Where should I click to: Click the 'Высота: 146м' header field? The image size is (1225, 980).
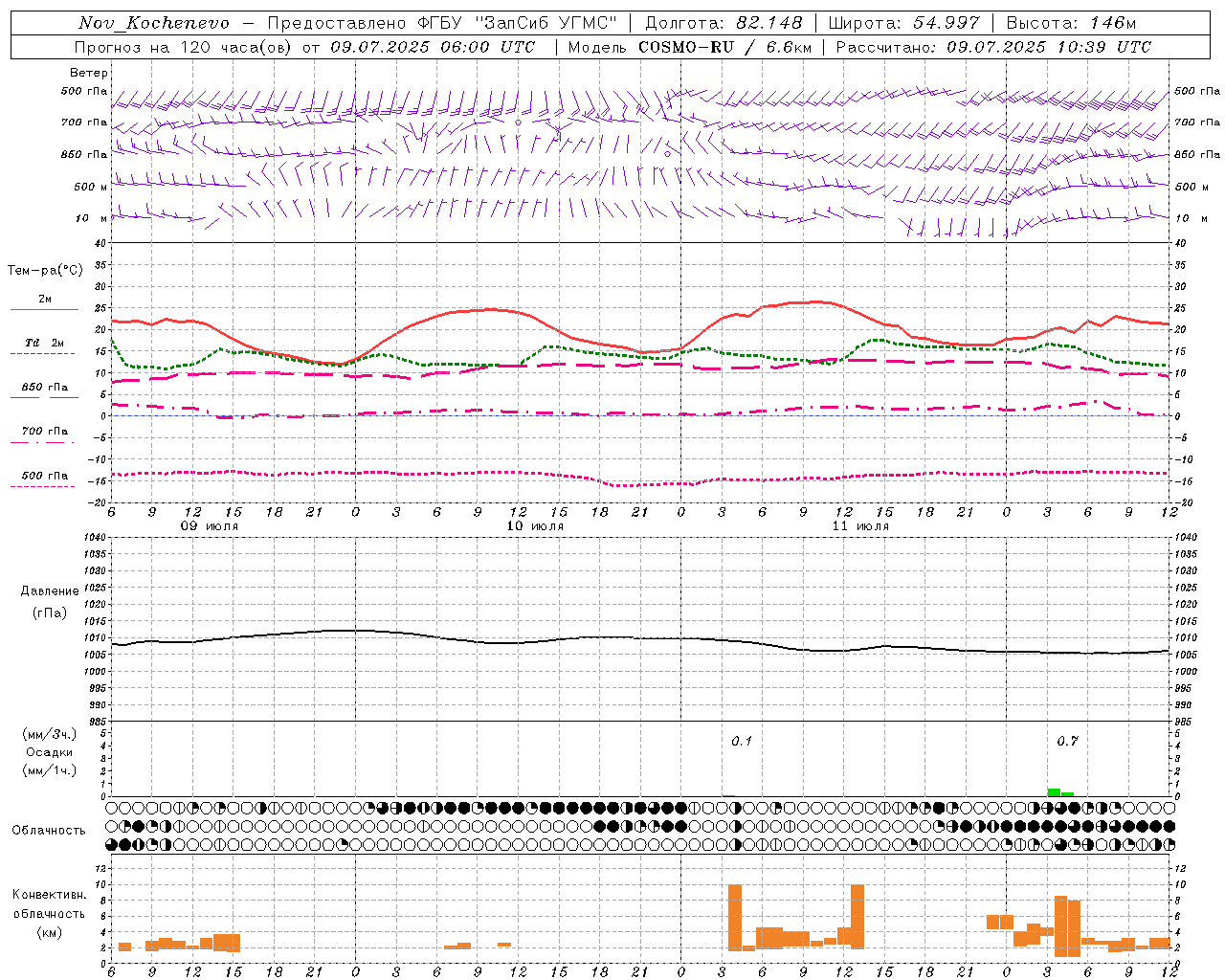pyautogui.click(x=1072, y=23)
